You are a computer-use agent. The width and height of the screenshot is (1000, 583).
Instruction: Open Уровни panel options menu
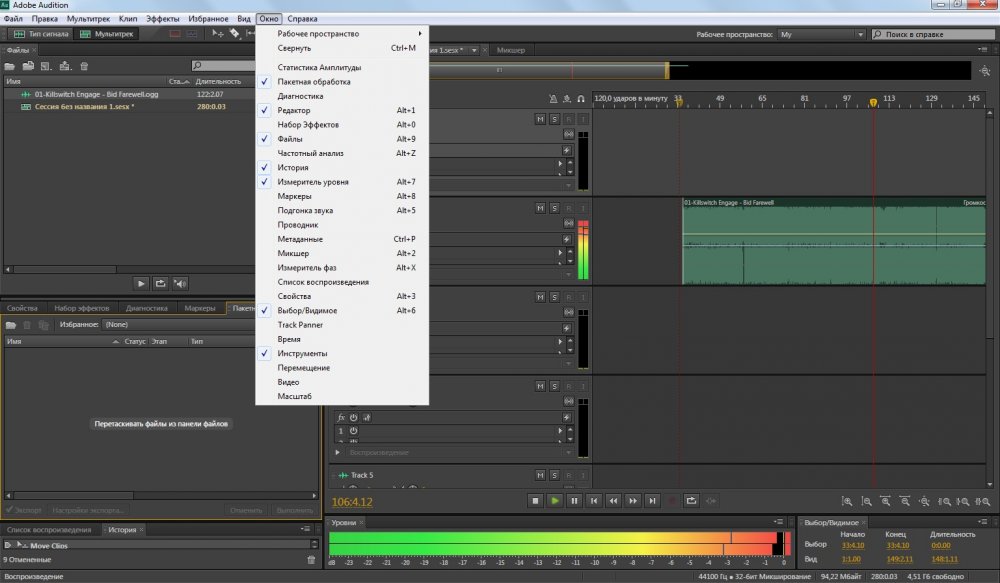pos(779,522)
